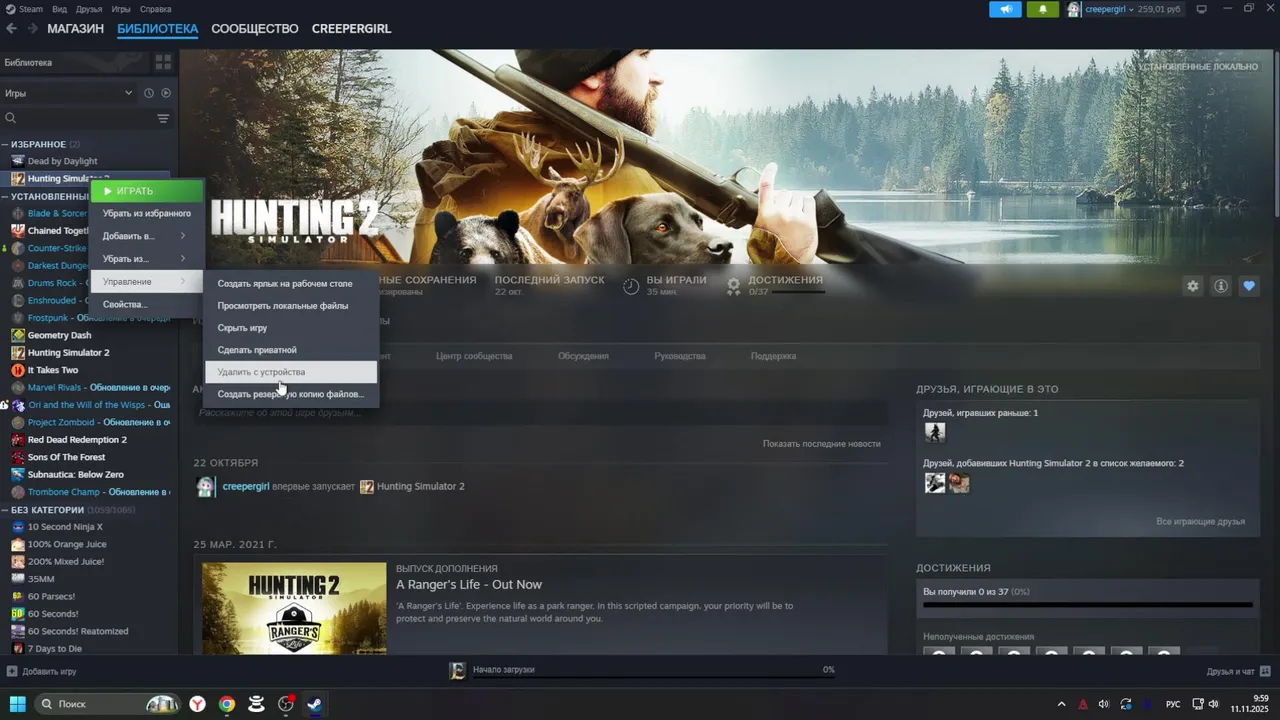Open the Поддержка tab
1280x720 pixels.
pyautogui.click(x=773, y=356)
